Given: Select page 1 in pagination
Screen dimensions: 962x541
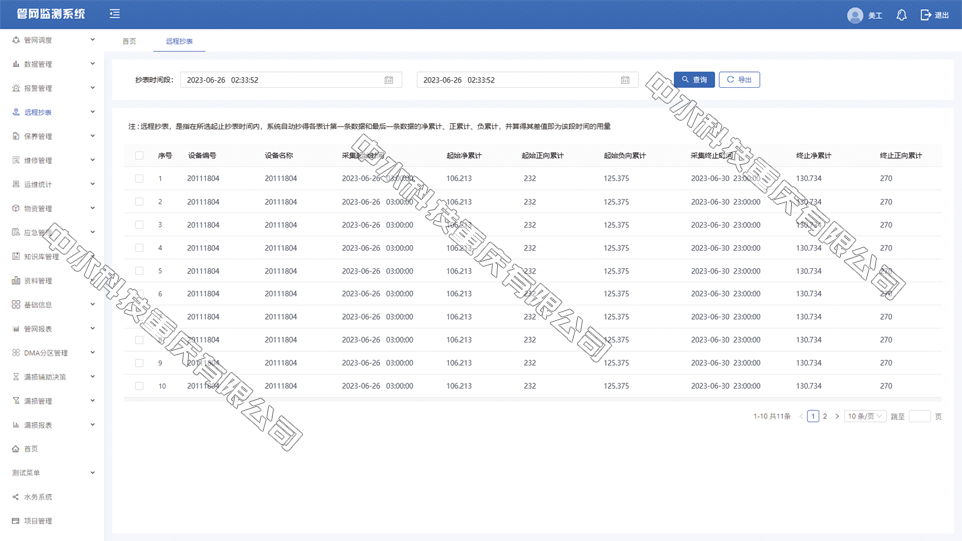Looking at the screenshot, I should click(x=813, y=416).
